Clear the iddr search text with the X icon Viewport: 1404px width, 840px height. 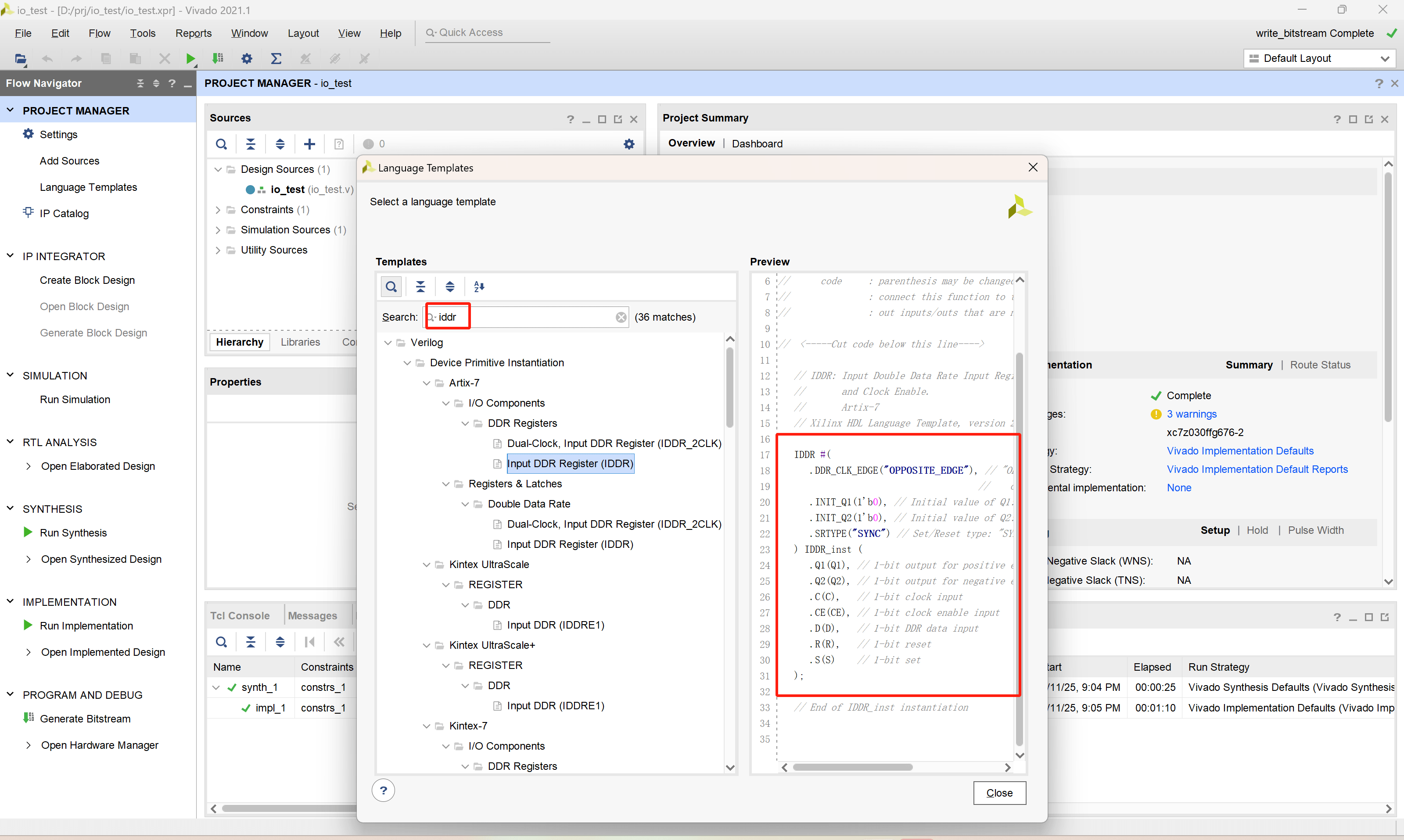point(621,317)
